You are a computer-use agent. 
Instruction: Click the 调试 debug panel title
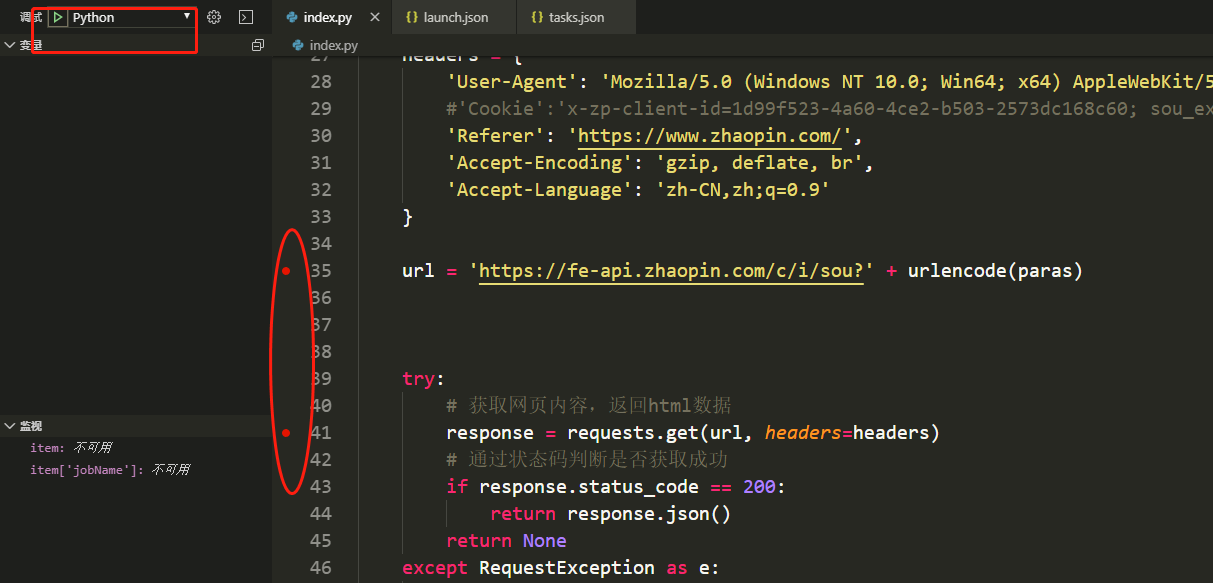31,17
